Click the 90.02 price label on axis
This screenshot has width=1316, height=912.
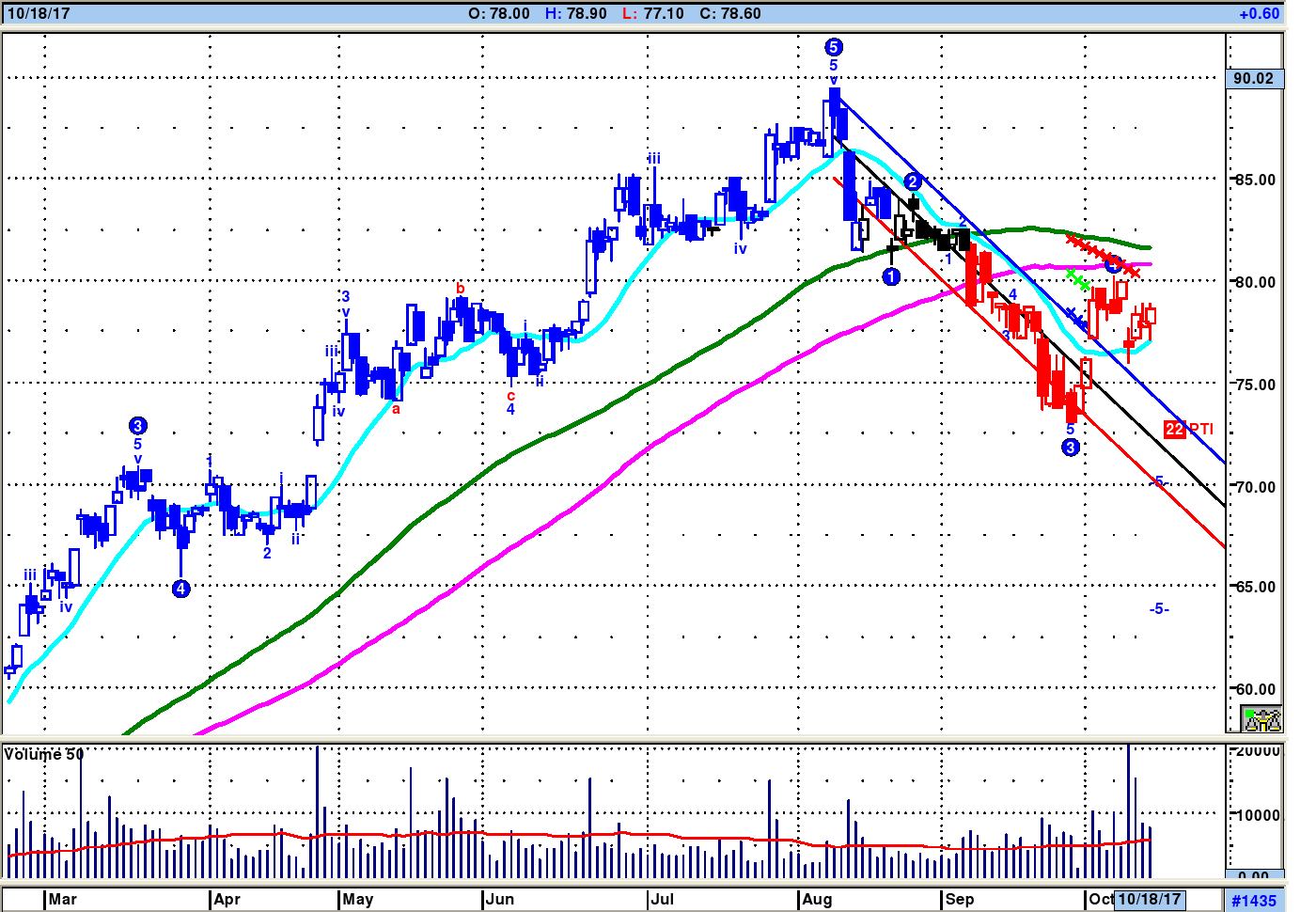tap(1254, 78)
